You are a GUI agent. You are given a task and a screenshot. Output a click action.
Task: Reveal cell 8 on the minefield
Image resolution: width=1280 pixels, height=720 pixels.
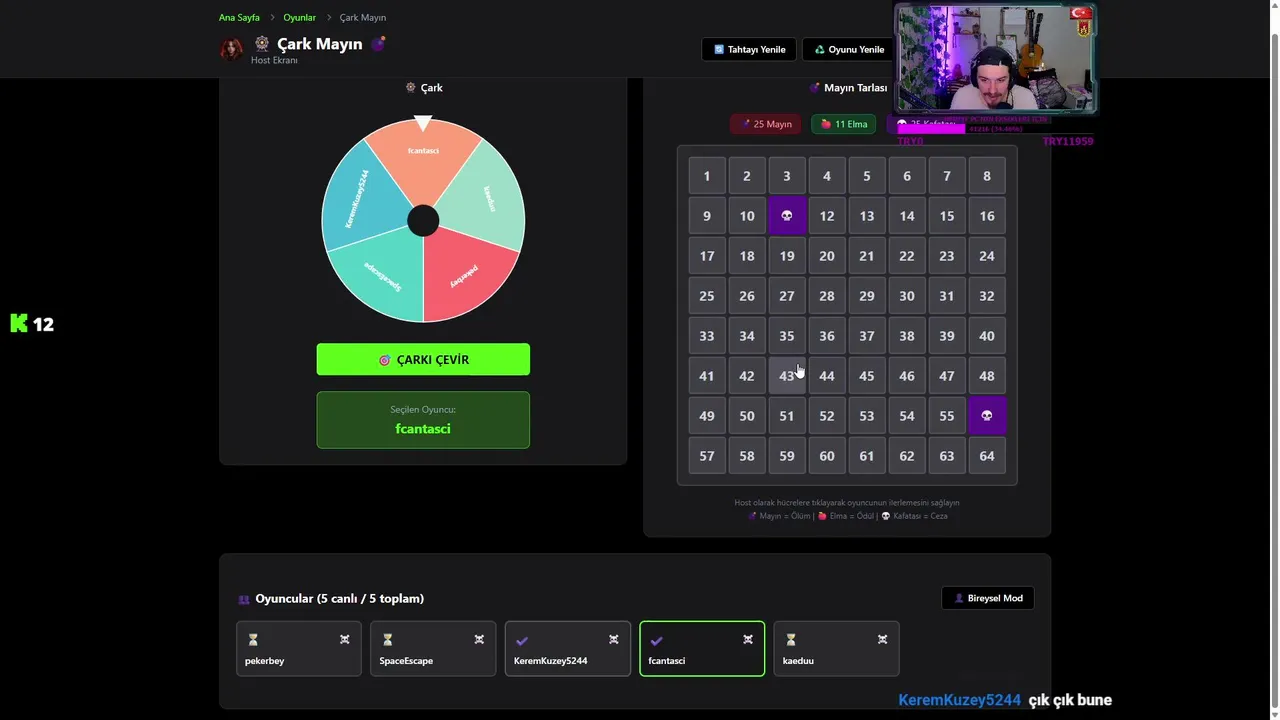coord(987,176)
